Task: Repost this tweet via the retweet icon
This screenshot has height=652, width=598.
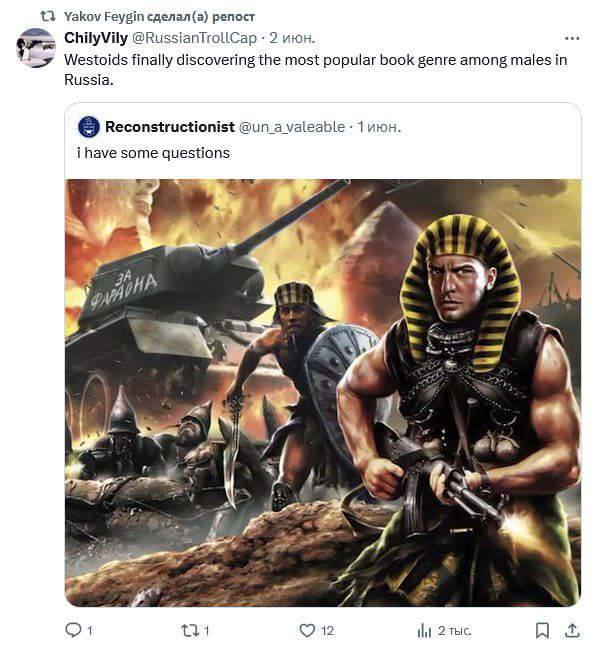Action: point(190,631)
